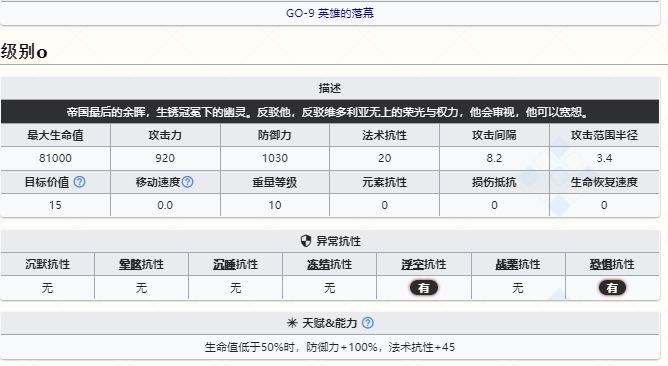Screen dimensions: 668x366
Task: Select the value 8.2
Action: [x=494, y=158]
